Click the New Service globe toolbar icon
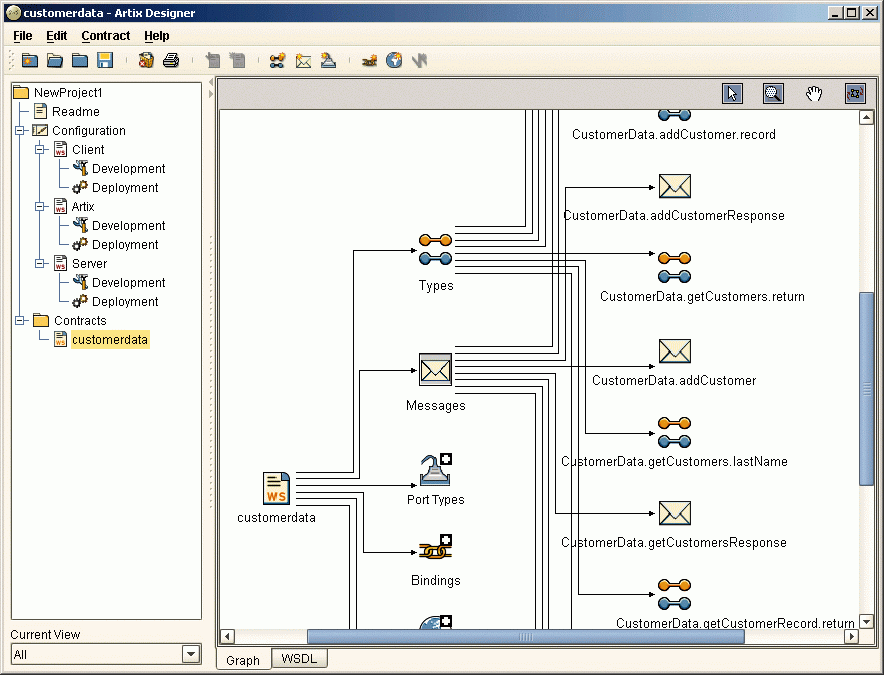Viewport: 884px width, 675px height. [x=394, y=60]
